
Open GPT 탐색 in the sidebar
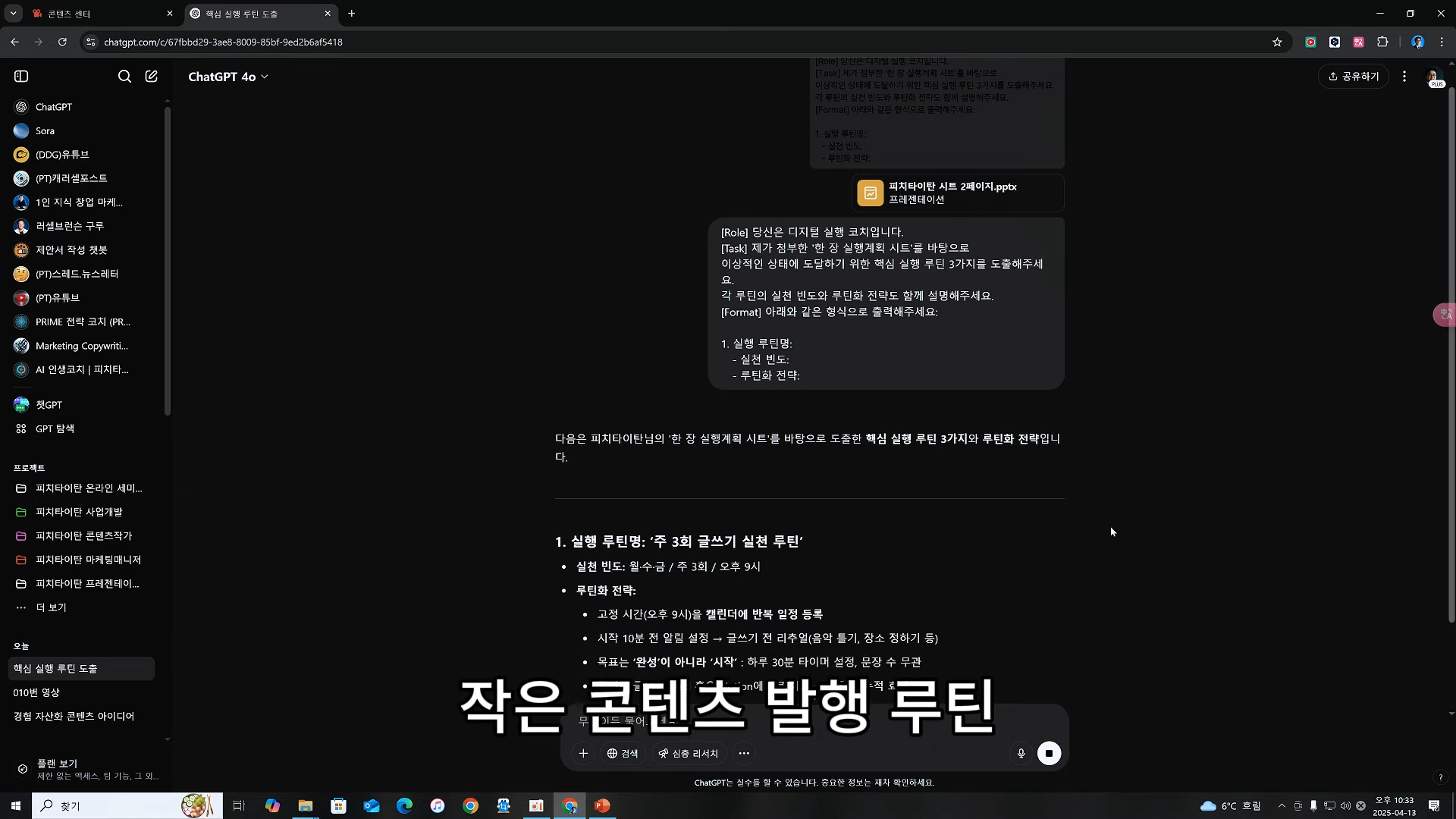coord(54,428)
